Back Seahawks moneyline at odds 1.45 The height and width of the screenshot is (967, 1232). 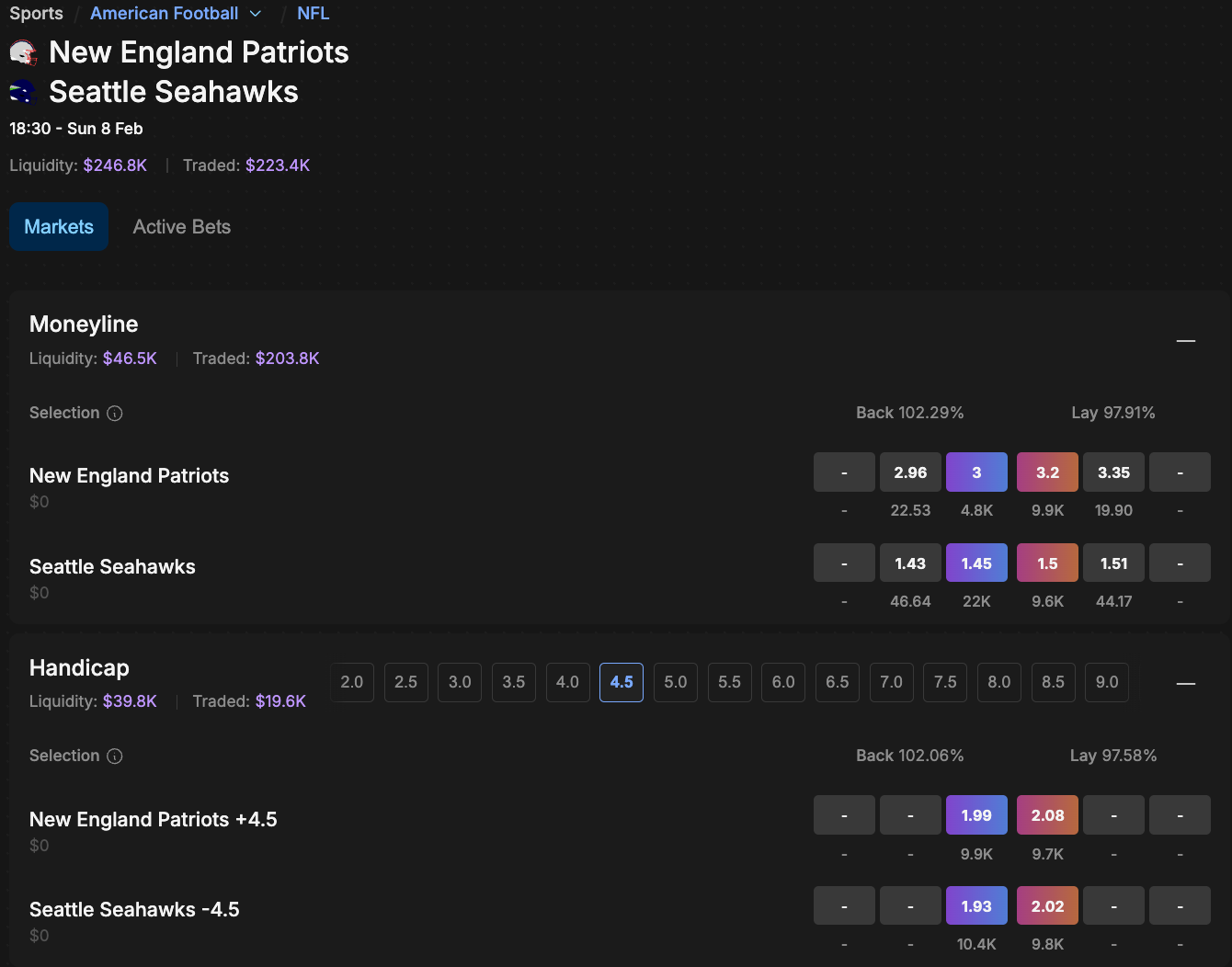pyautogui.click(x=976, y=563)
